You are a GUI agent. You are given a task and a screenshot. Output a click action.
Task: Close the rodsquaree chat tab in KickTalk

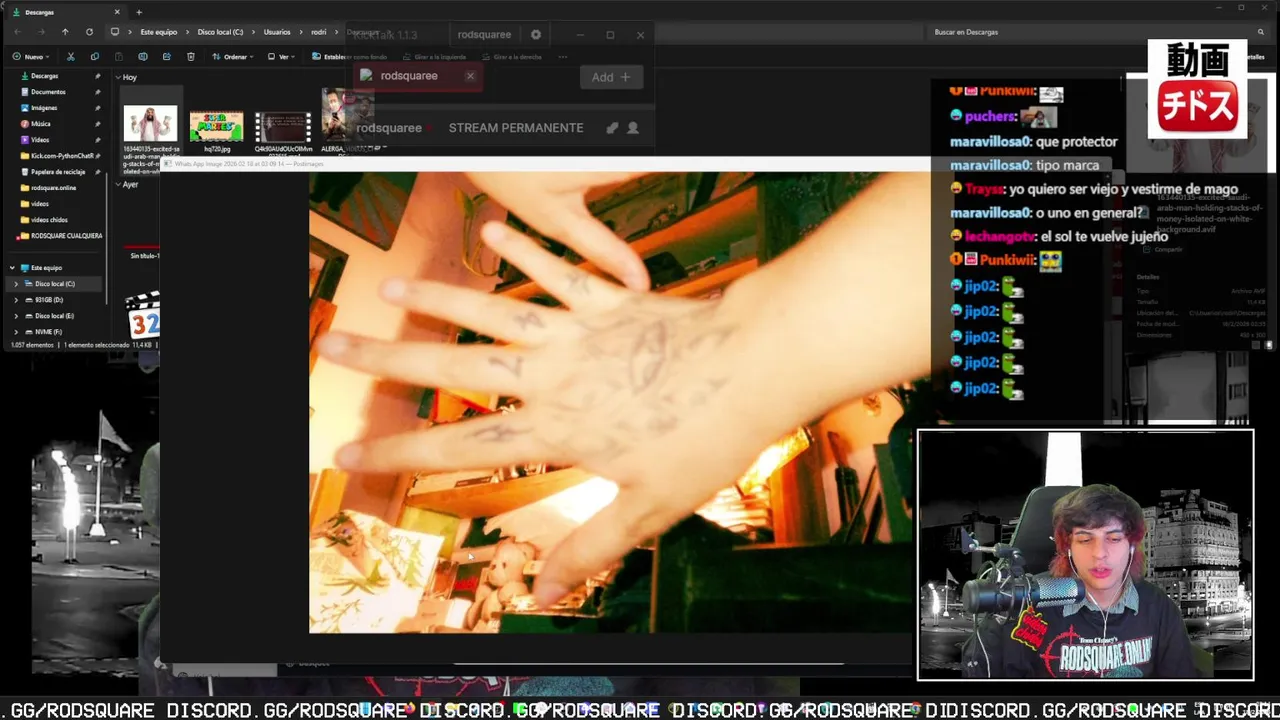(x=470, y=76)
